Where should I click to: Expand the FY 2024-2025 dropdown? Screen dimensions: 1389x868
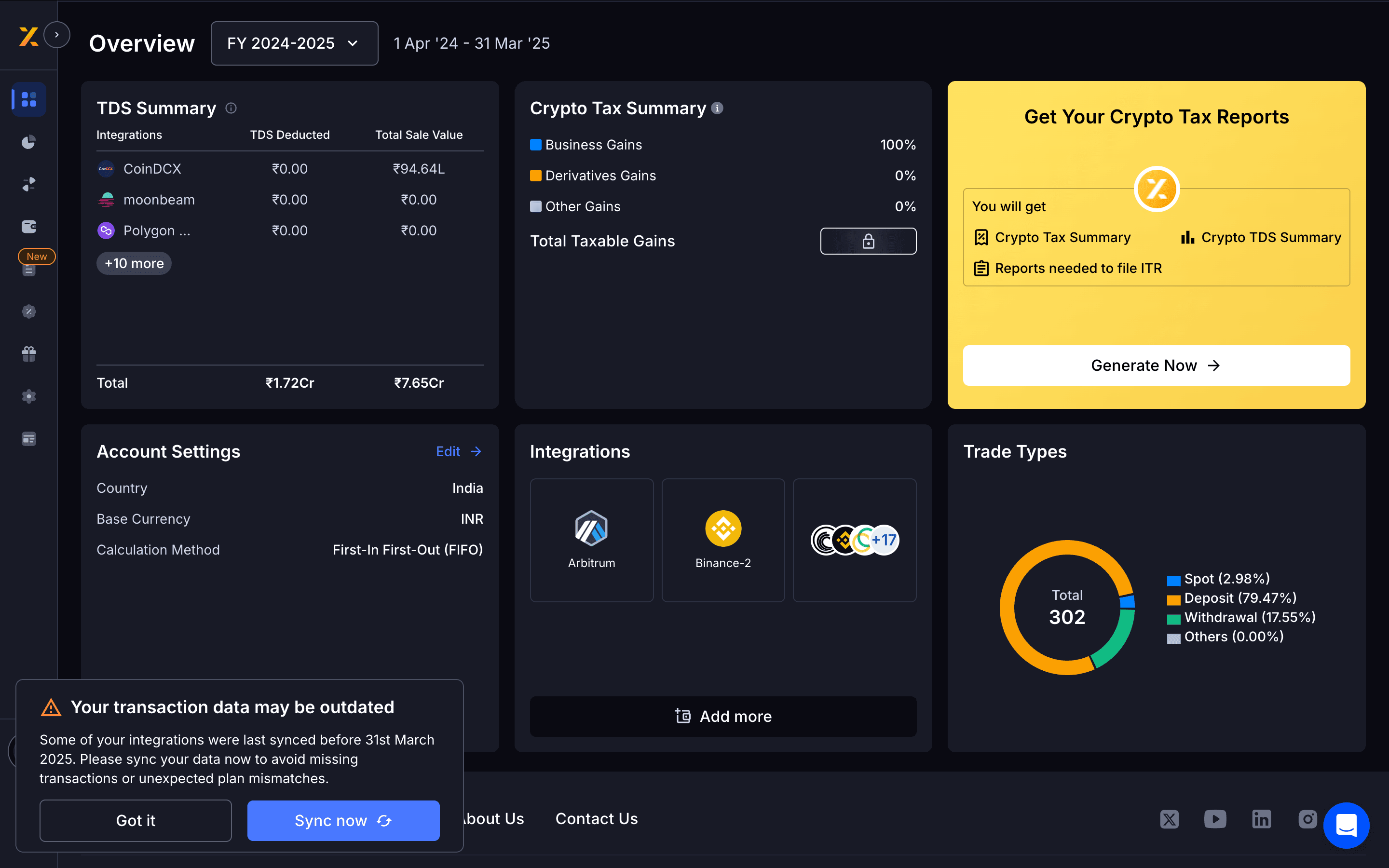coord(294,43)
